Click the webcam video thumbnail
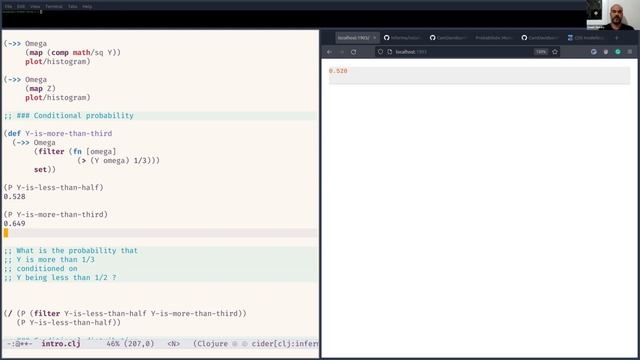Image resolution: width=640 pixels, height=360 pixels. (x=613, y=15)
